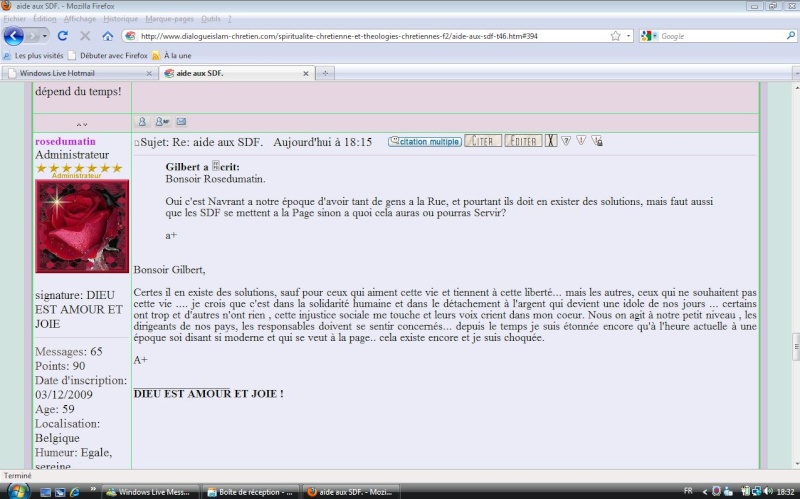Viewport: 800px width, 499px height.
Task: Expand the quick launch chevron
Action: (x=93, y=490)
